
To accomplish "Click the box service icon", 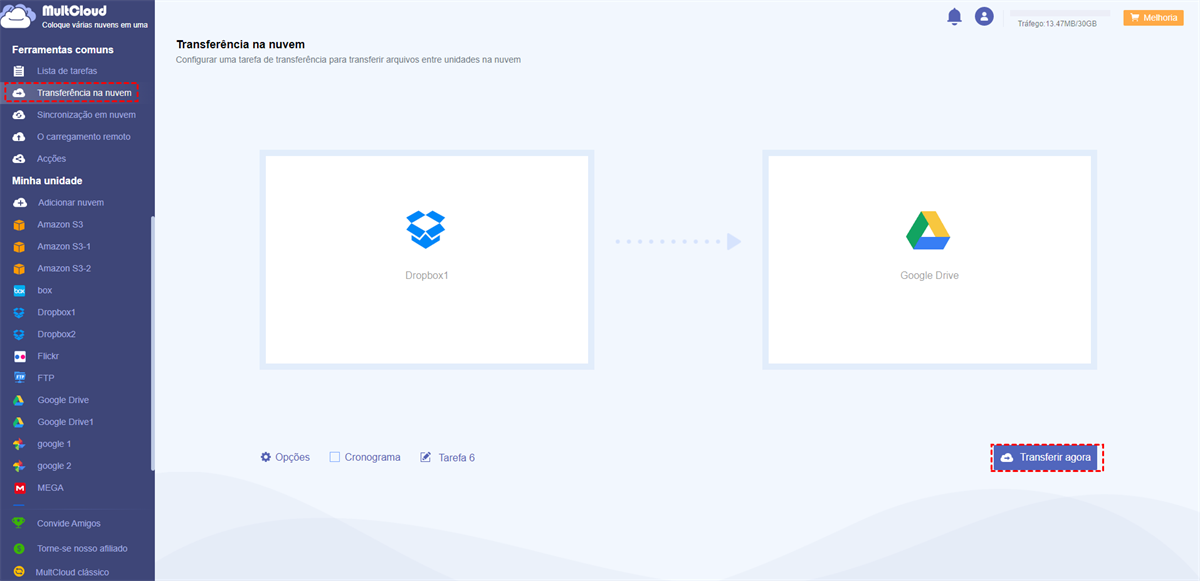I will click(x=19, y=291).
